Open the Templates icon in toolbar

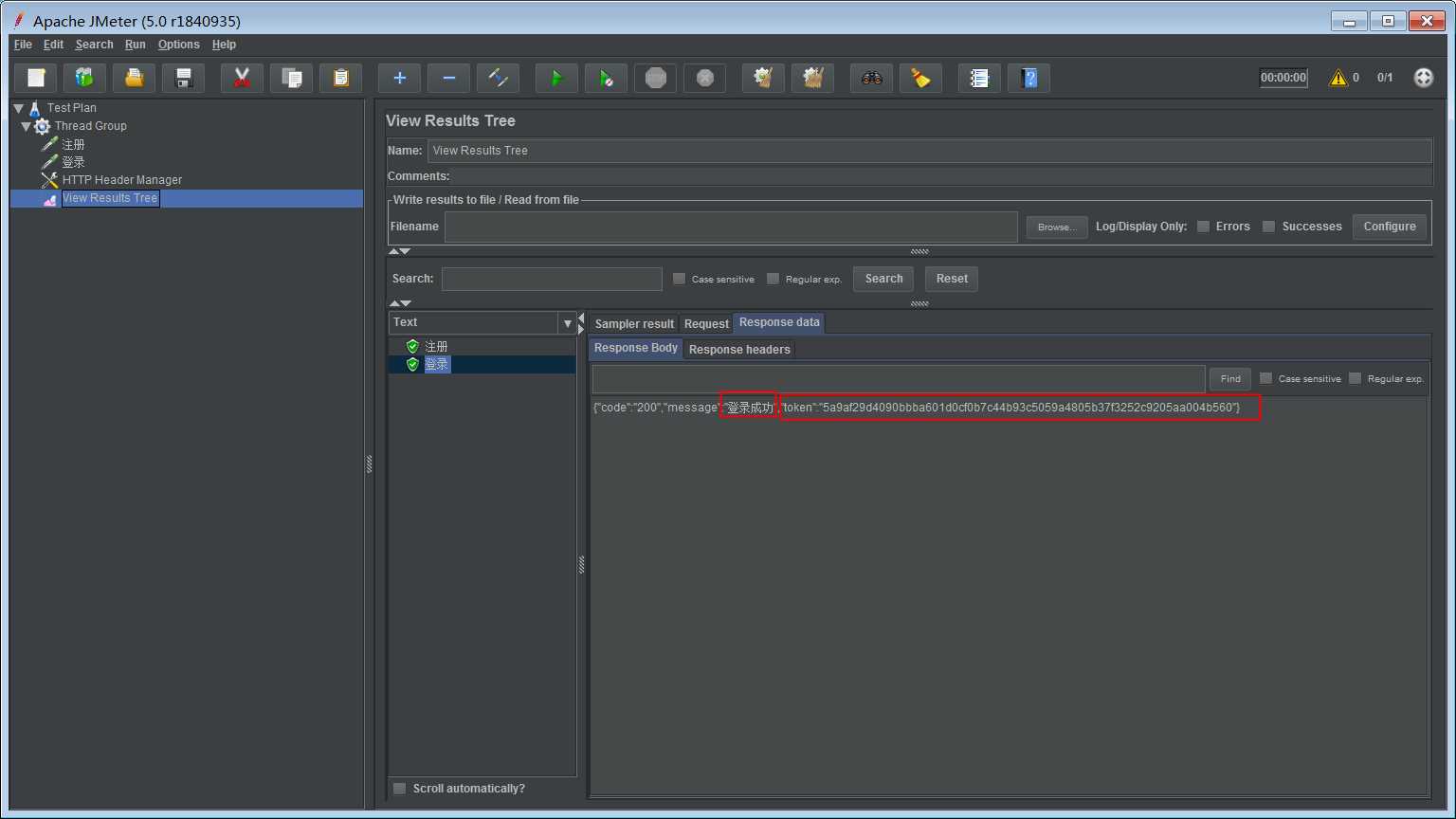[85, 78]
